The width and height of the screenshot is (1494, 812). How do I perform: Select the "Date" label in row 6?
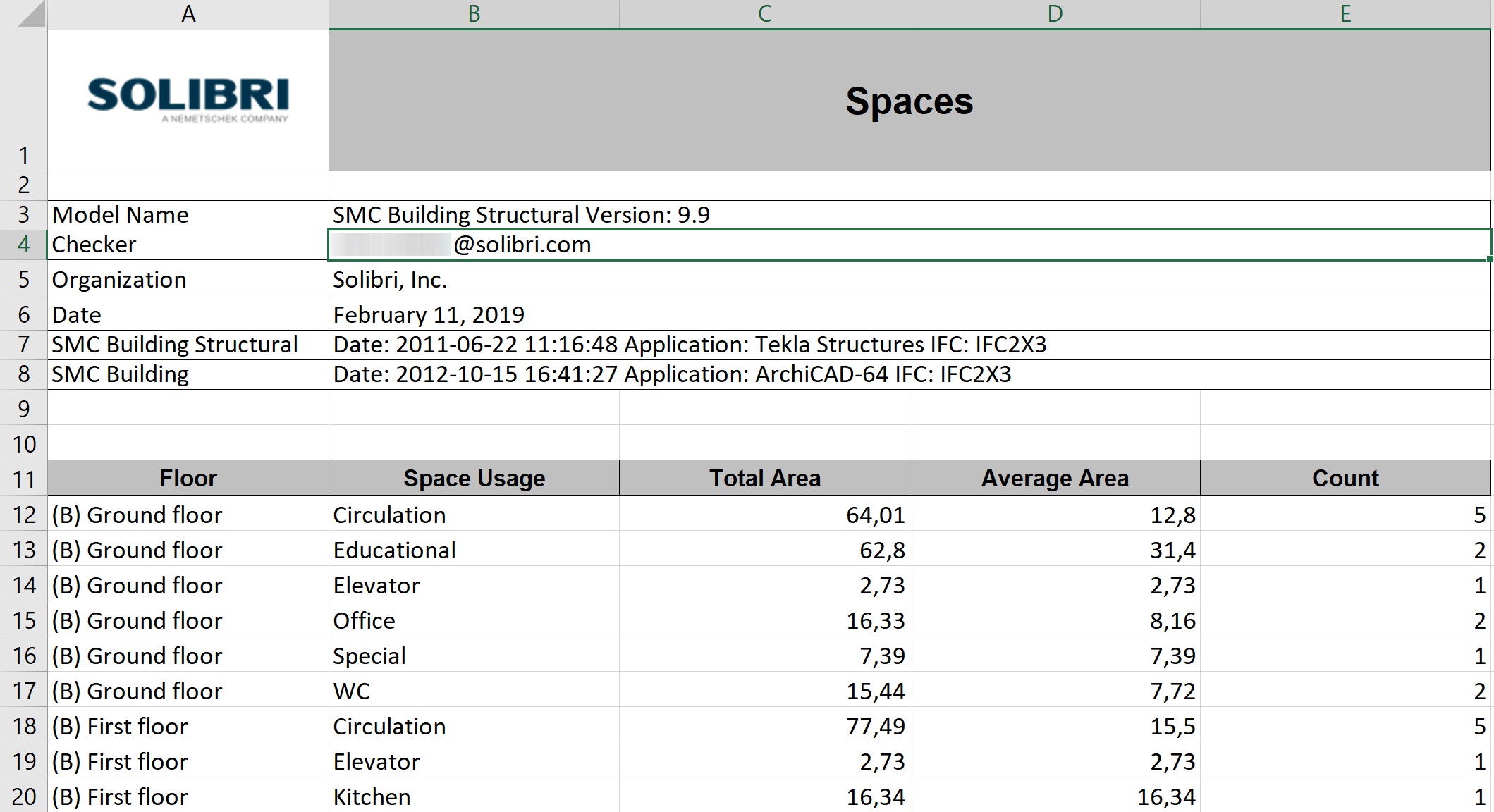click(x=188, y=313)
